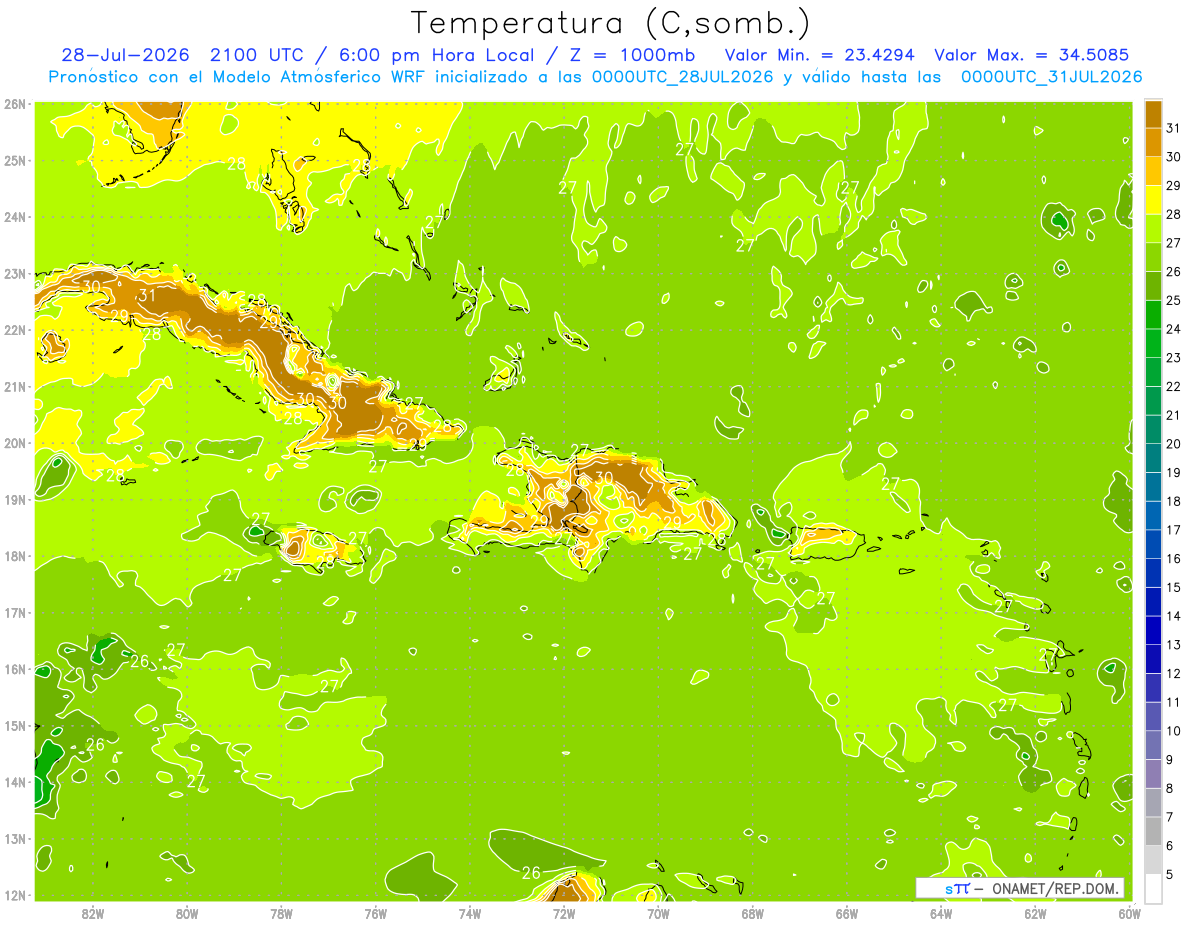Click the 60W longitude axis label
Screen dimensions: 1200x927
coord(1128,913)
